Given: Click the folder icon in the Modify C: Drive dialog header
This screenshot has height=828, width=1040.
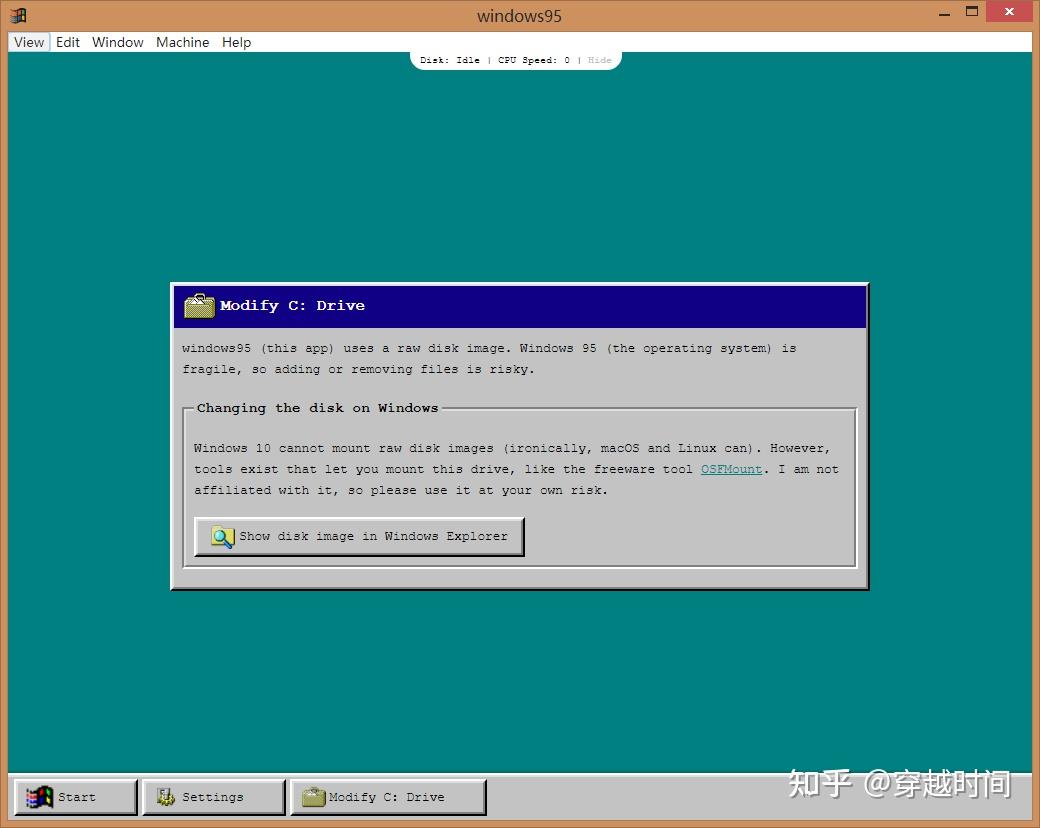Looking at the screenshot, I should (198, 305).
